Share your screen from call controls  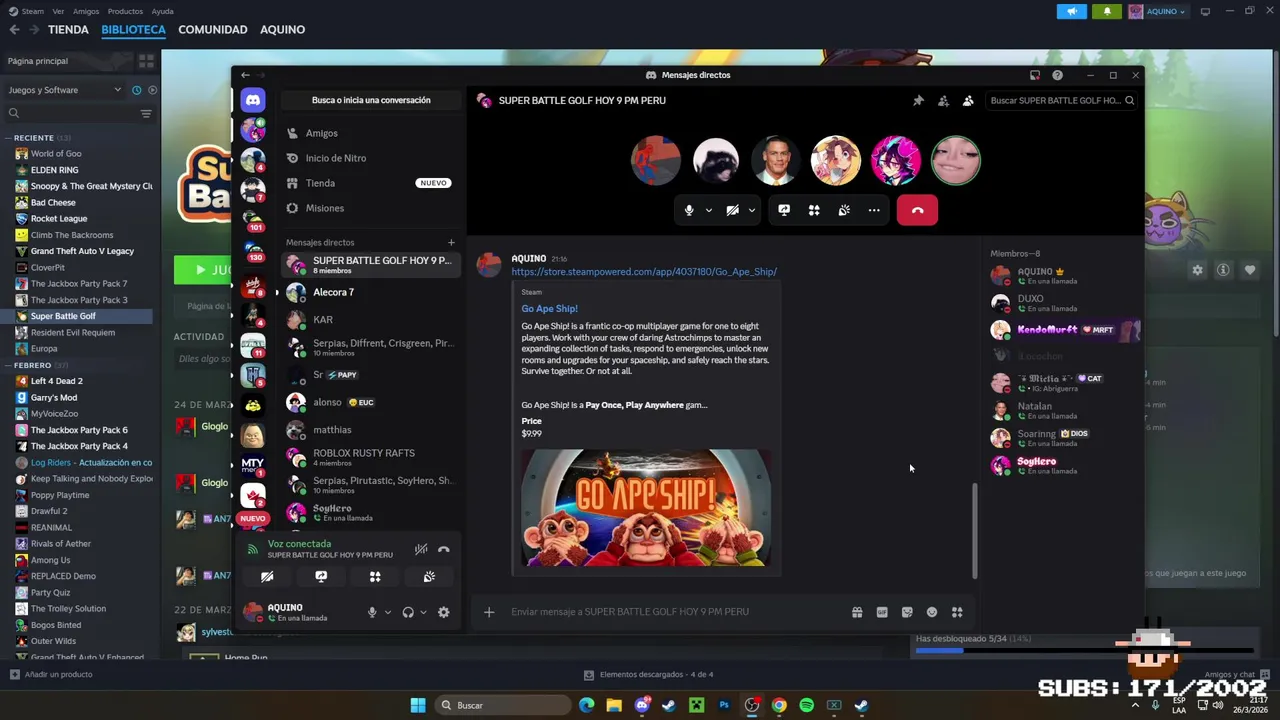coord(784,210)
